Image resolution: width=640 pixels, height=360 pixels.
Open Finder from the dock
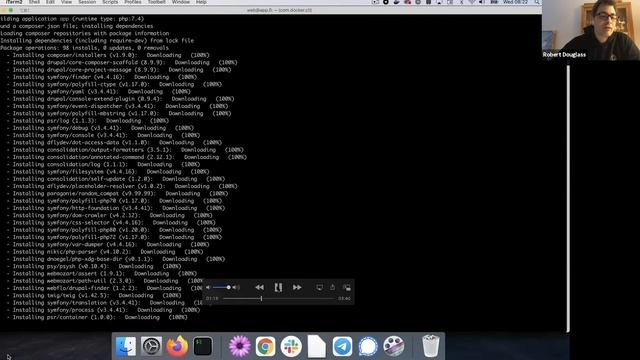tap(126, 346)
